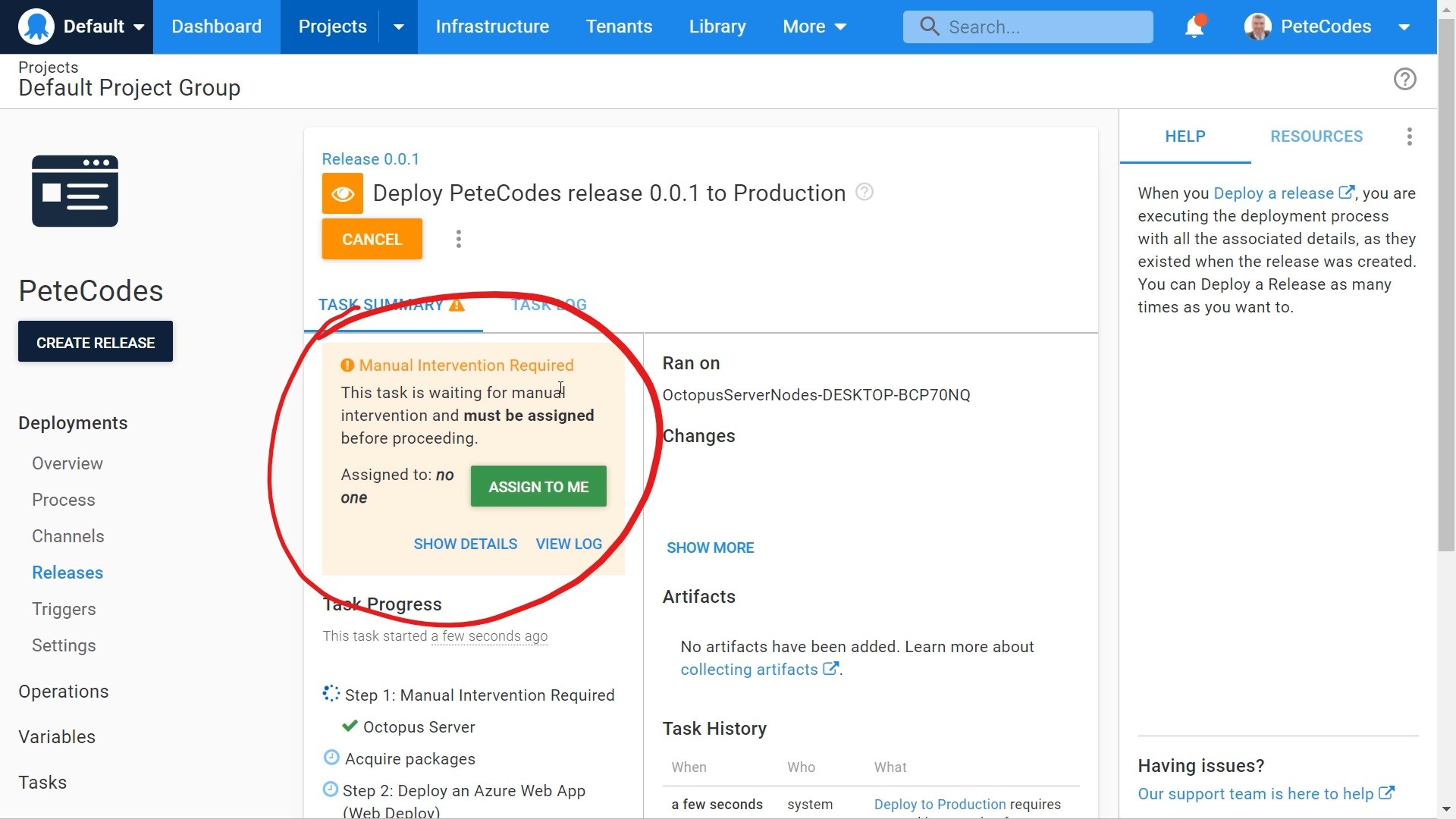1456x819 pixels.
Task: Open the Releases sidebar link
Action: [67, 573]
